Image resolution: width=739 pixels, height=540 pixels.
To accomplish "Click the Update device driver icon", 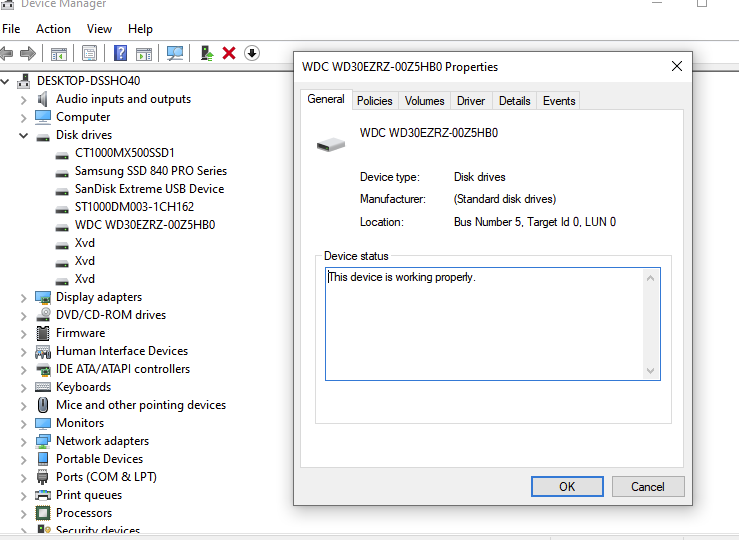I will tap(207, 53).
